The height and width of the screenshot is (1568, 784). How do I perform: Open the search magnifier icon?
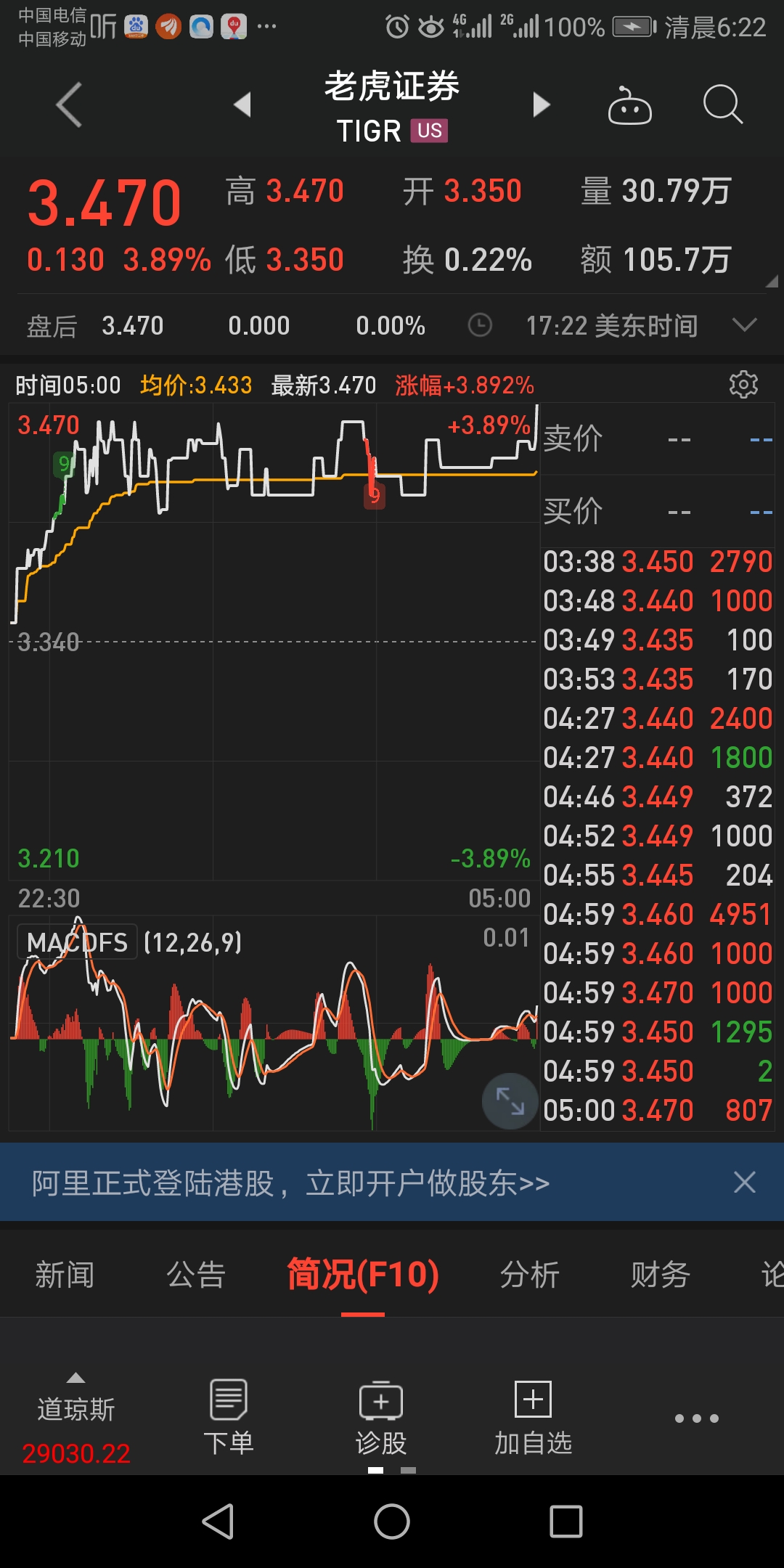point(723,105)
